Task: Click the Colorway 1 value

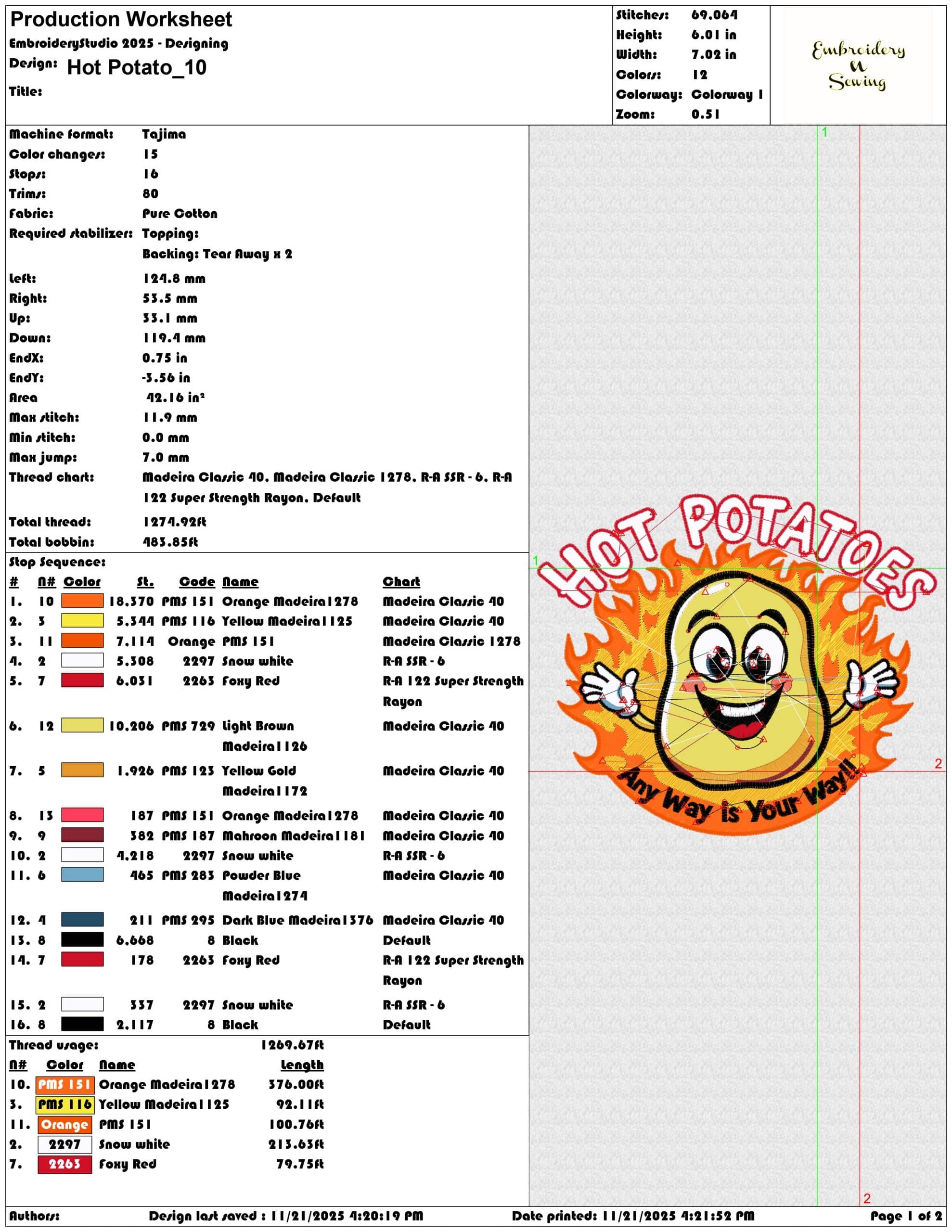Action: tap(727, 95)
